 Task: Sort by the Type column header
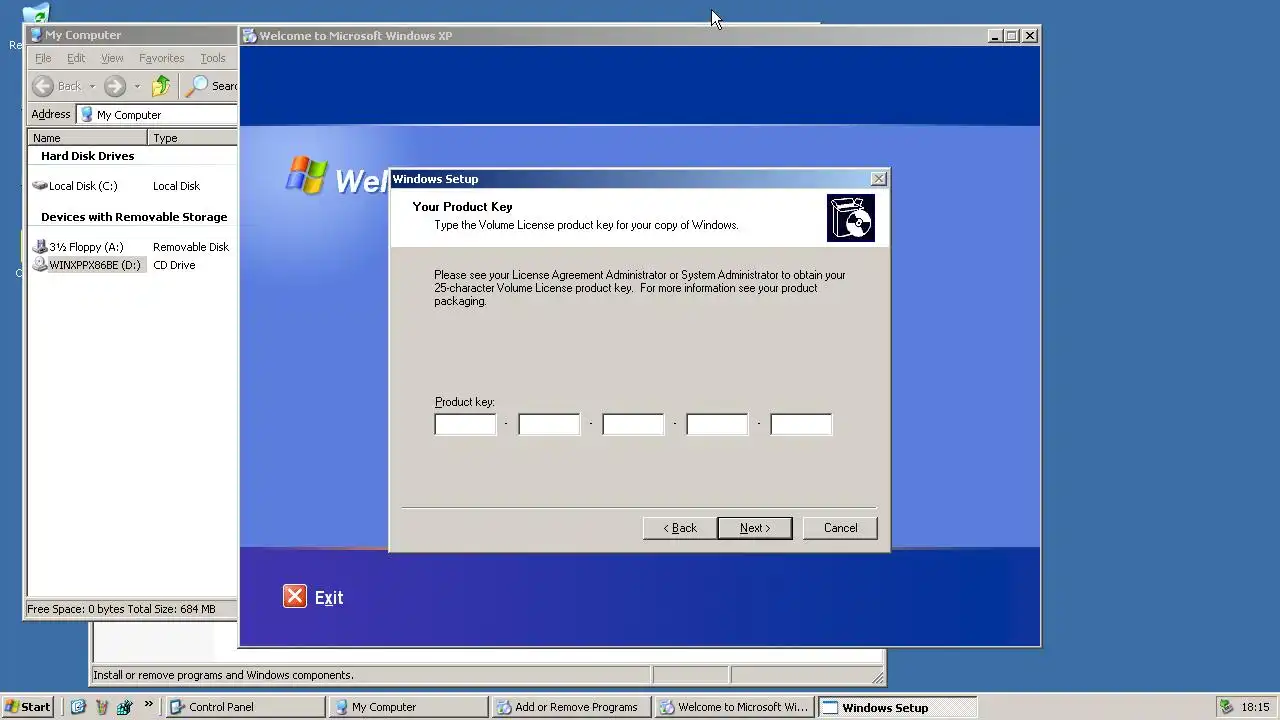tap(193, 138)
